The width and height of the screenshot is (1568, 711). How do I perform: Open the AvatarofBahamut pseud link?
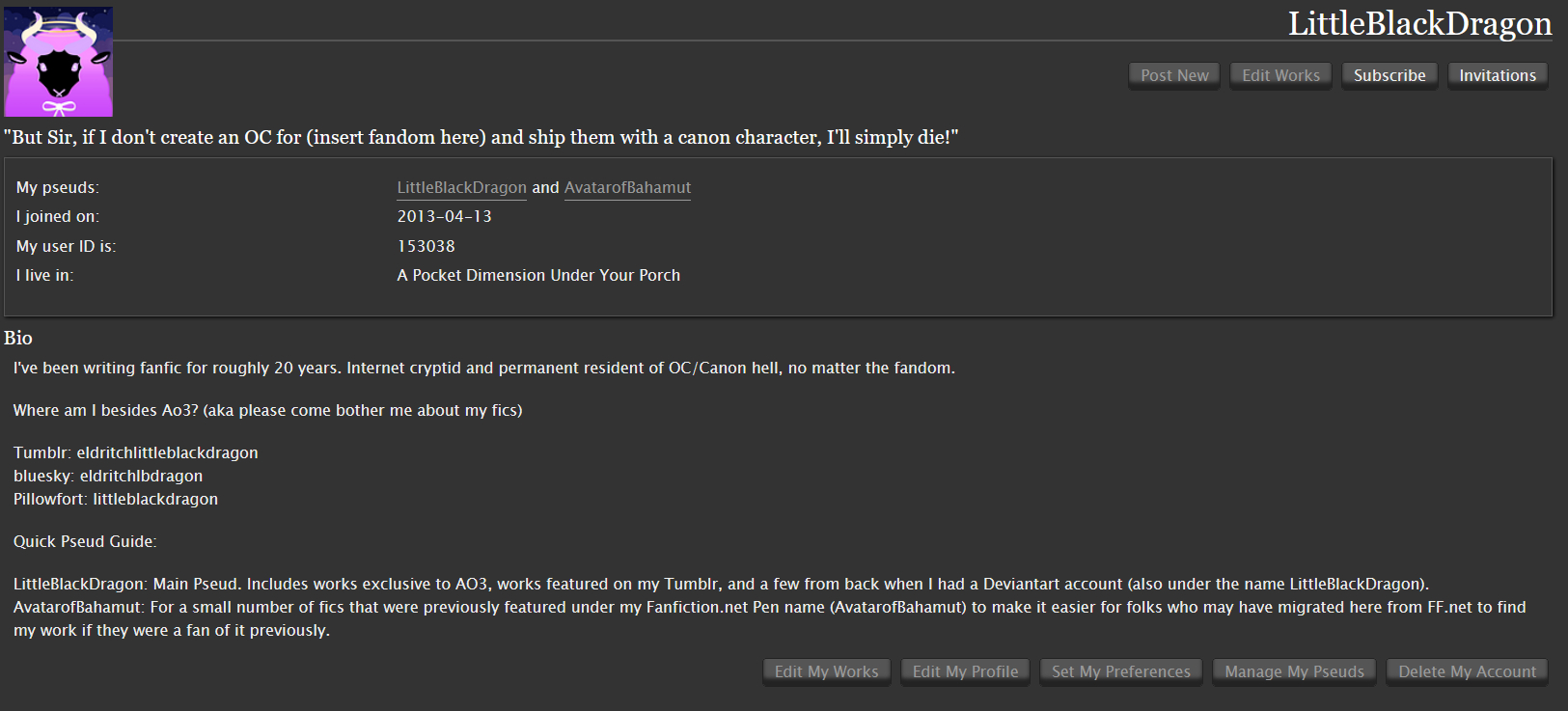[627, 187]
